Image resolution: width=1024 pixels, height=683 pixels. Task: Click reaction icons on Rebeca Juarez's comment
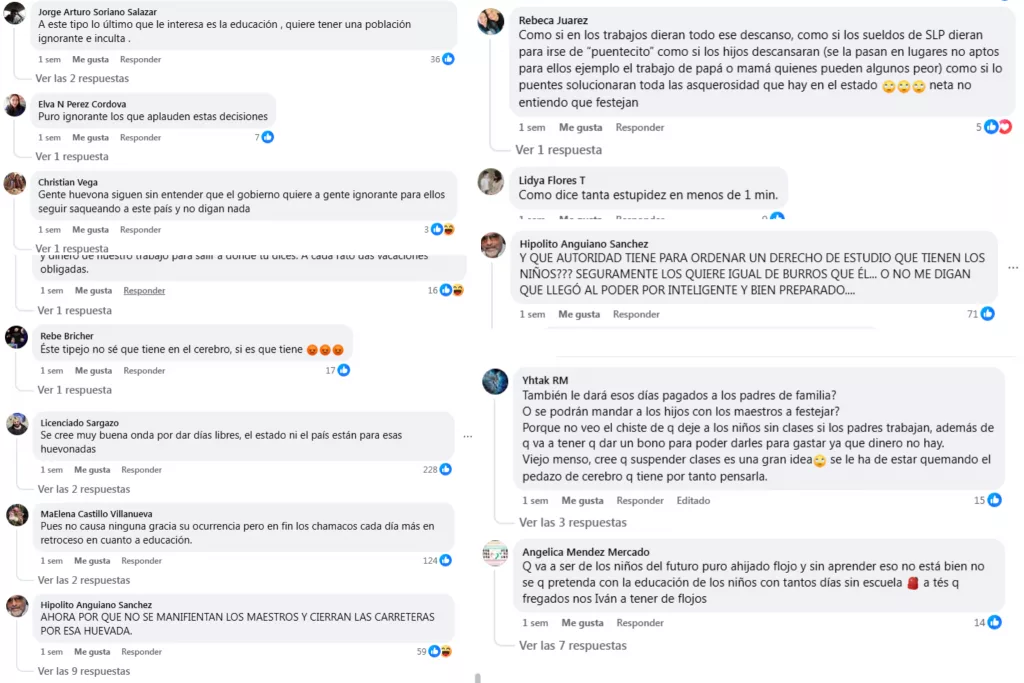click(x=998, y=127)
